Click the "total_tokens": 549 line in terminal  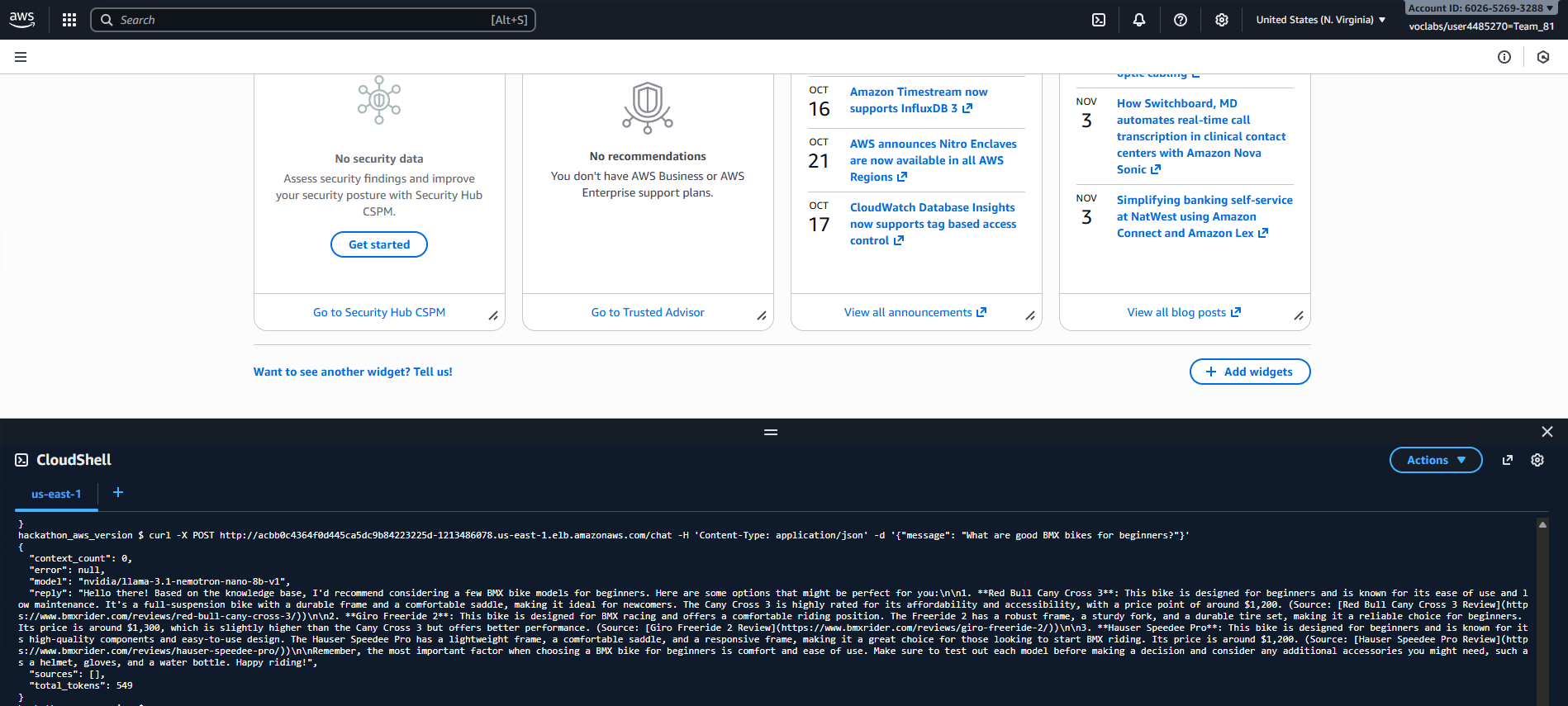[81, 685]
